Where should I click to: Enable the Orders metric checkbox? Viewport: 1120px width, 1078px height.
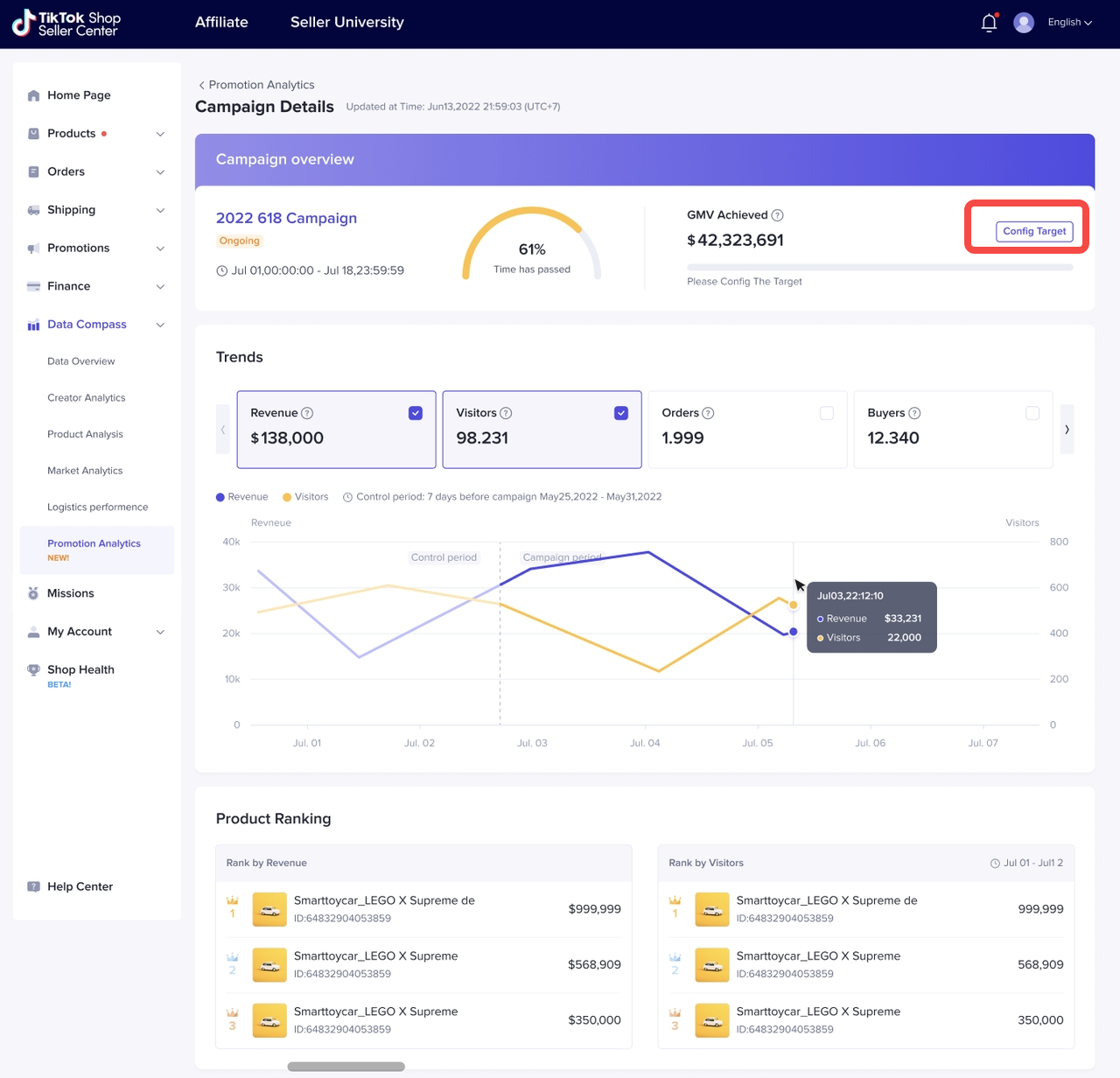click(827, 413)
